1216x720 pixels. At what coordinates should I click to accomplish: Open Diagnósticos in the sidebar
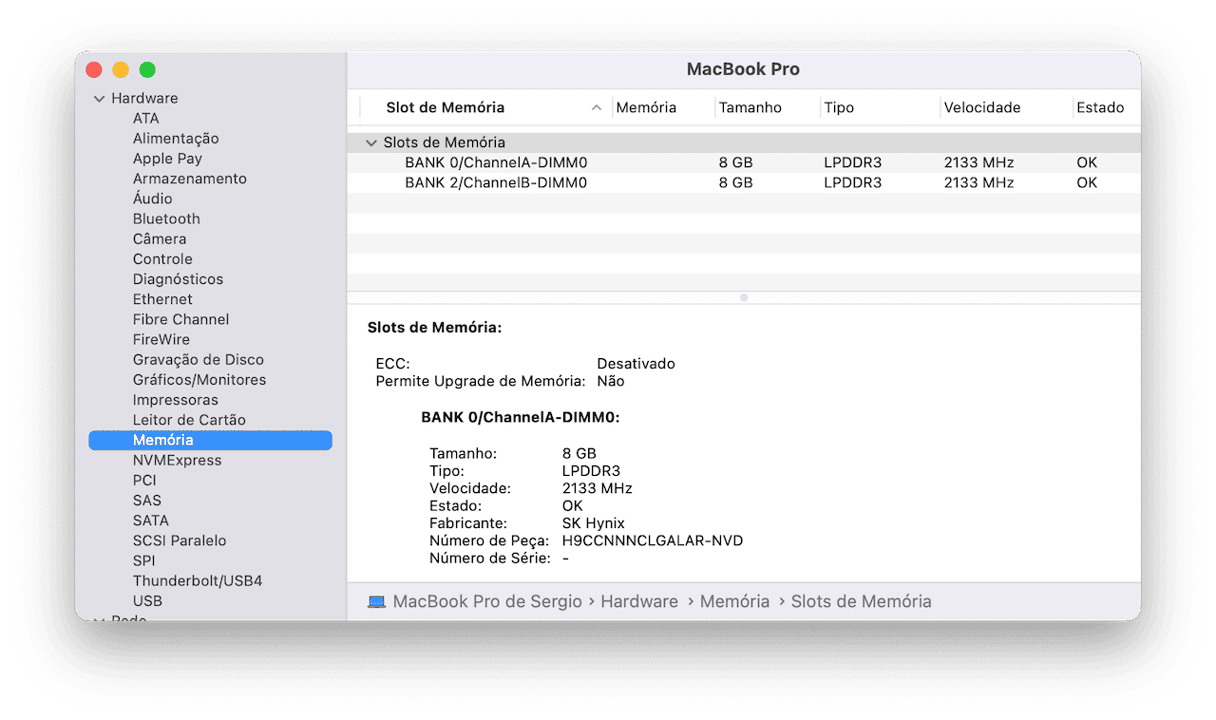(x=178, y=279)
